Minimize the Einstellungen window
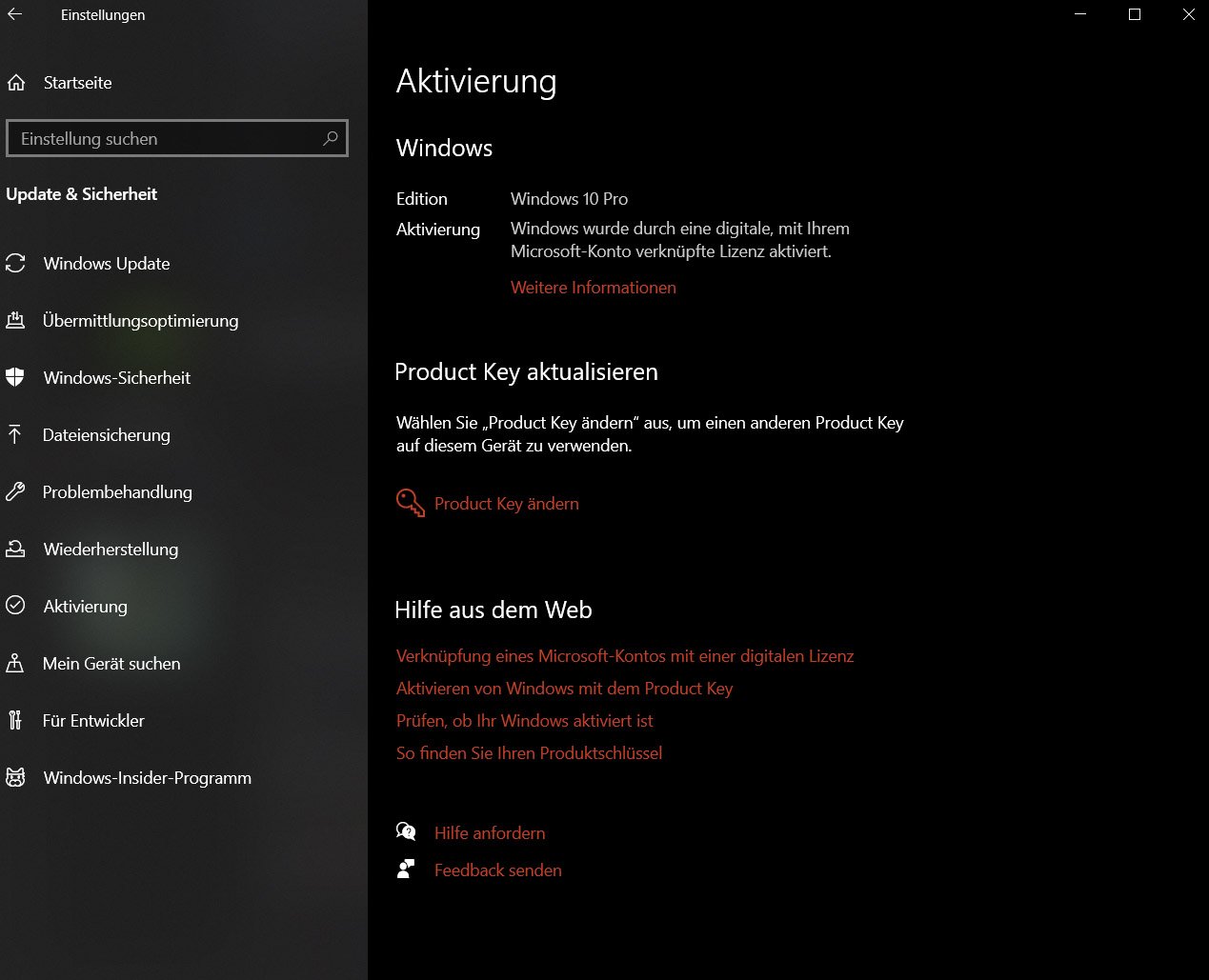Image resolution: width=1209 pixels, height=980 pixels. coord(1080,15)
